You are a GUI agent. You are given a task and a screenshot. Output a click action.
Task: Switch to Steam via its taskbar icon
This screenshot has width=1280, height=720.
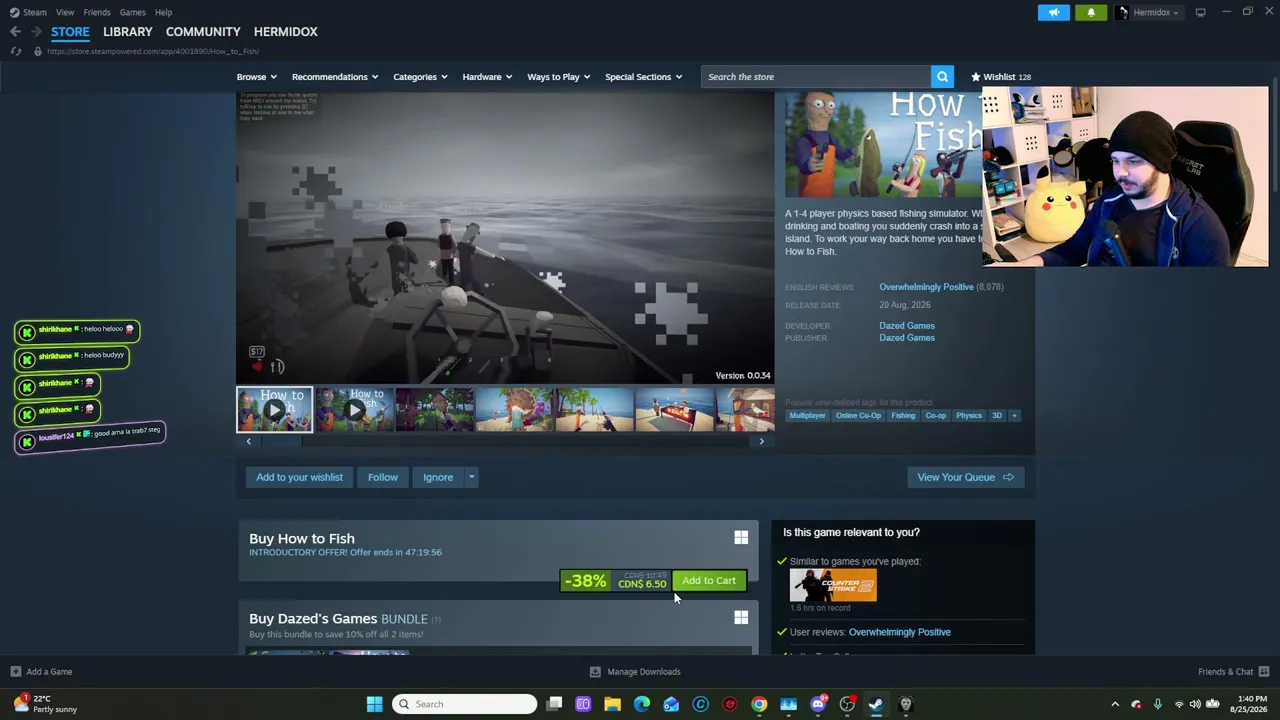(x=876, y=704)
